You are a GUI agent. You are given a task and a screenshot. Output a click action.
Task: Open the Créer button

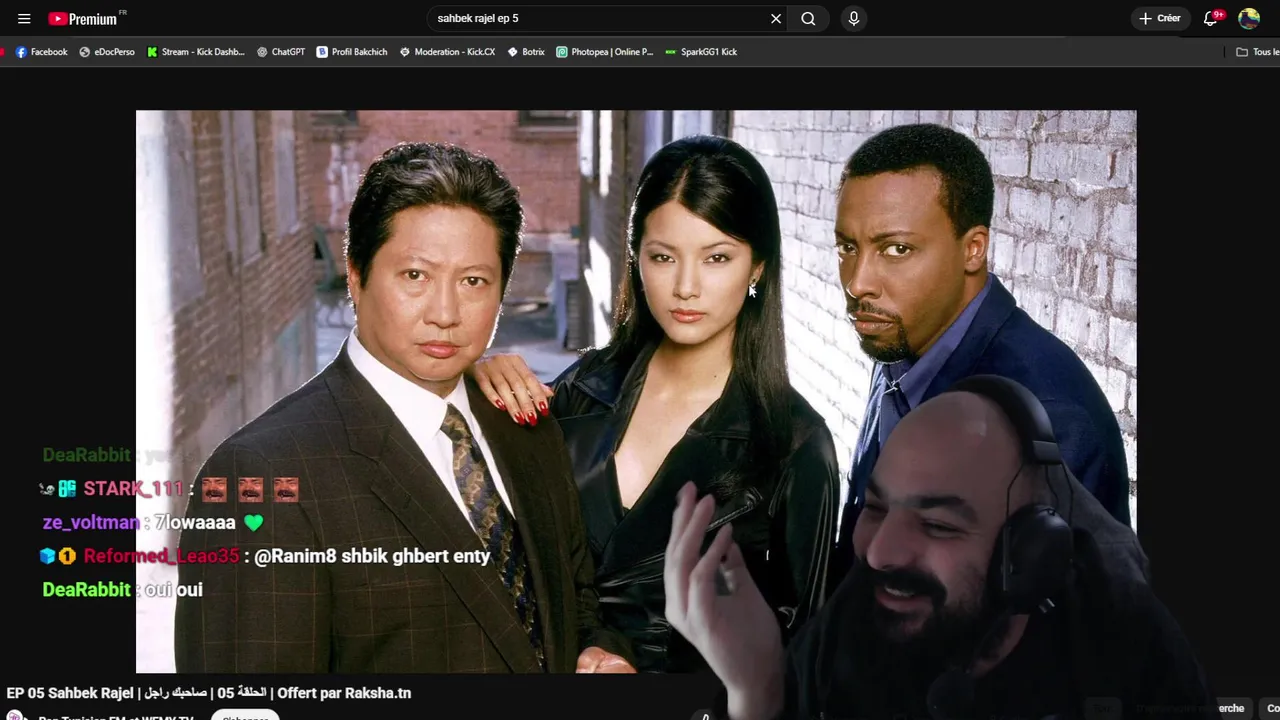point(1160,18)
